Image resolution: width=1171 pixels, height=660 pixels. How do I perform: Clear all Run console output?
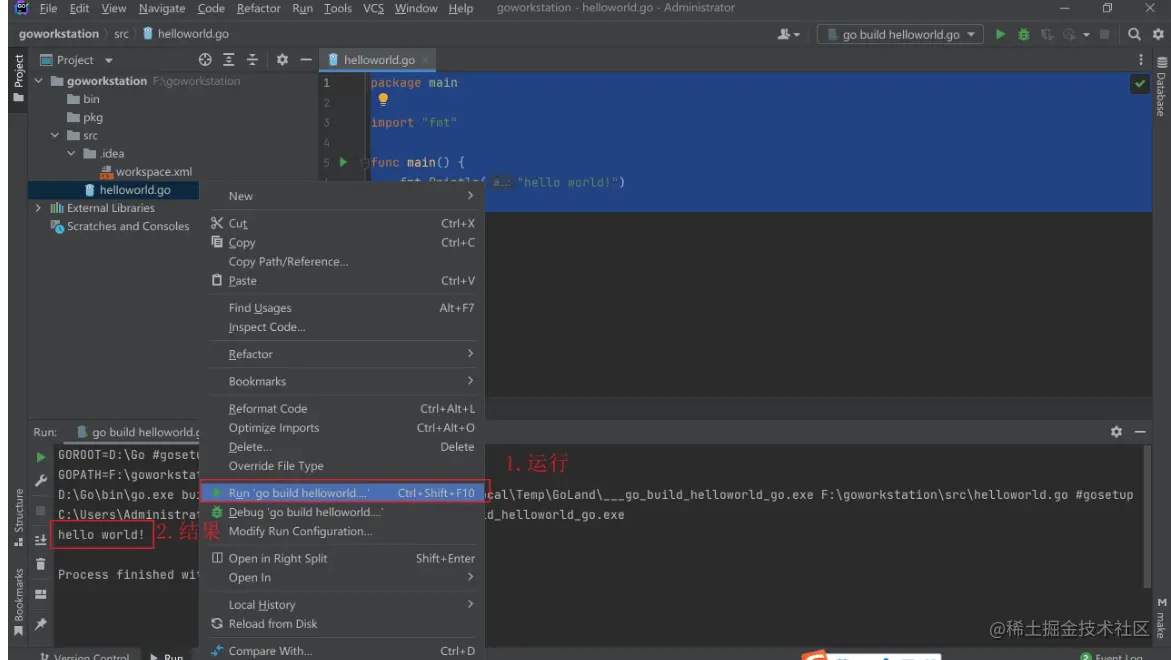40,564
